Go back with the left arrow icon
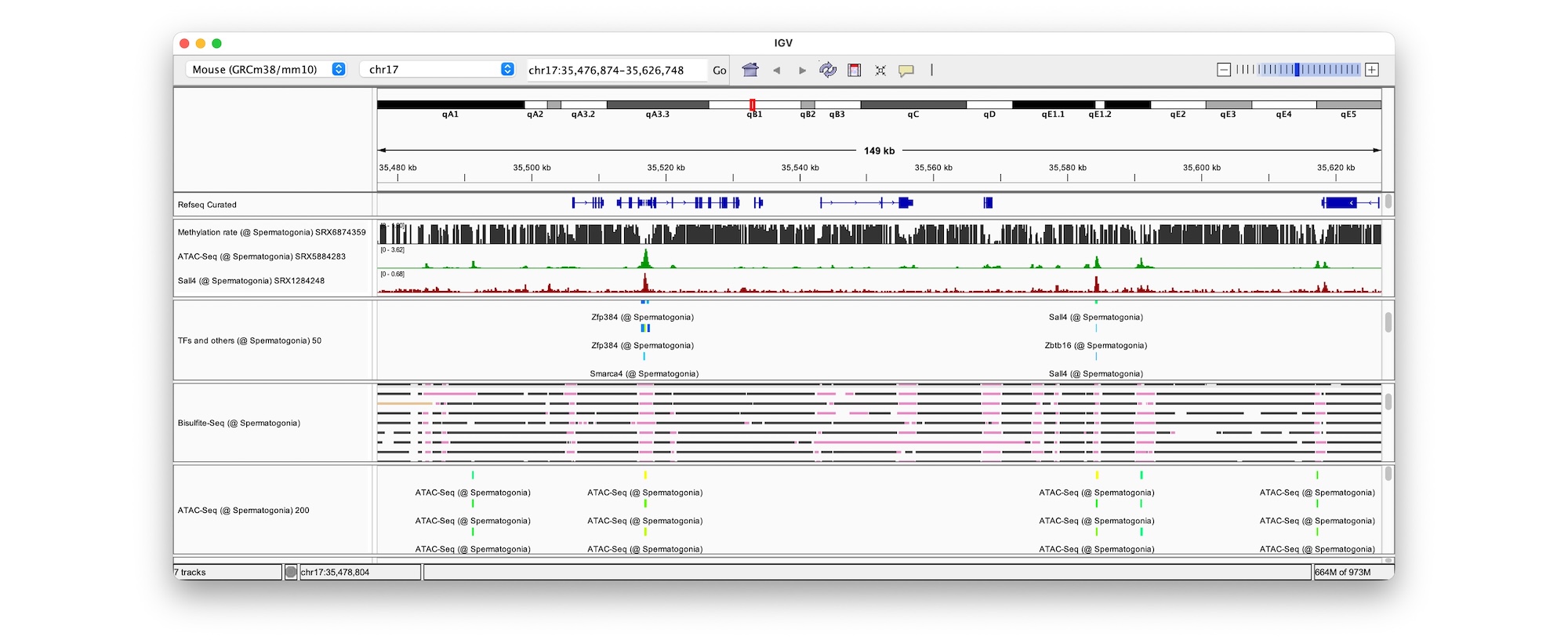Screen dimensions: 1568x640 [776, 71]
